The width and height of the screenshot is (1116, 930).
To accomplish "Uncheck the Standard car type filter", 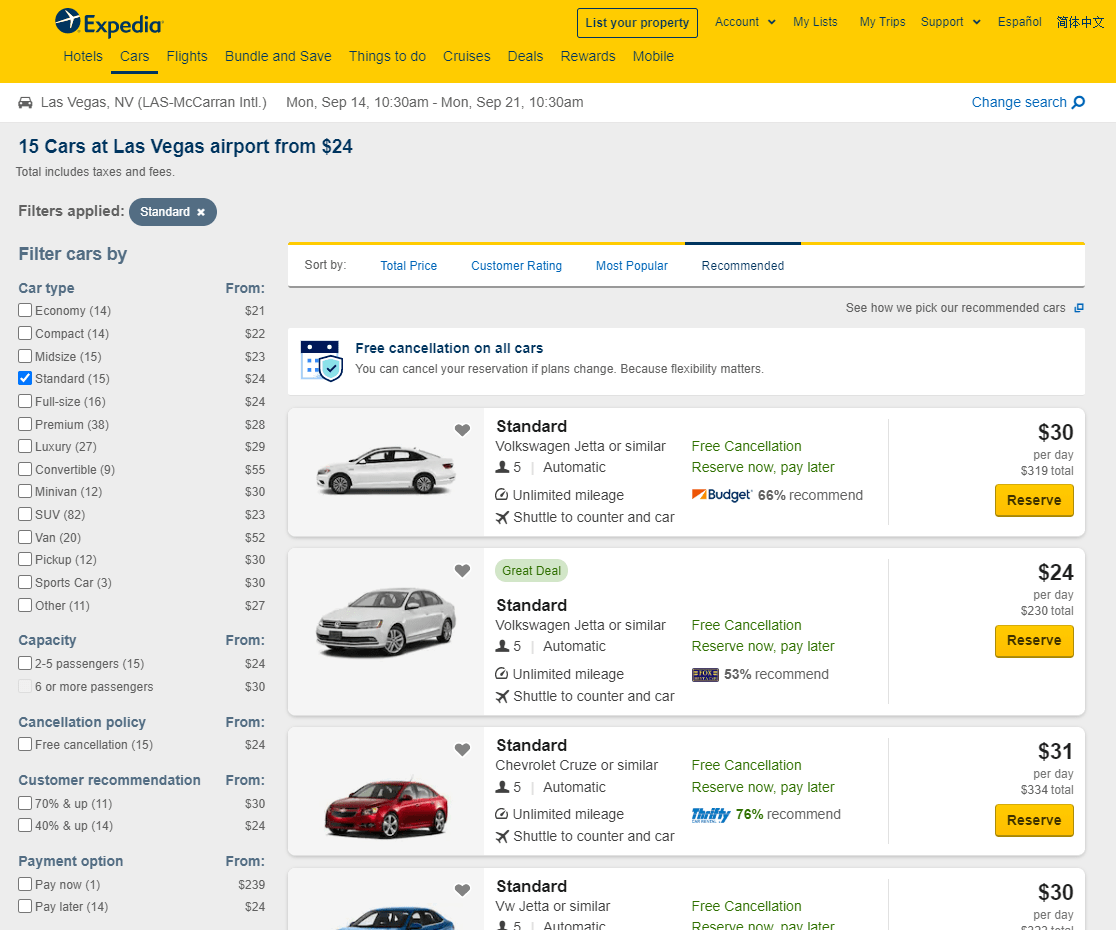I will (25, 378).
